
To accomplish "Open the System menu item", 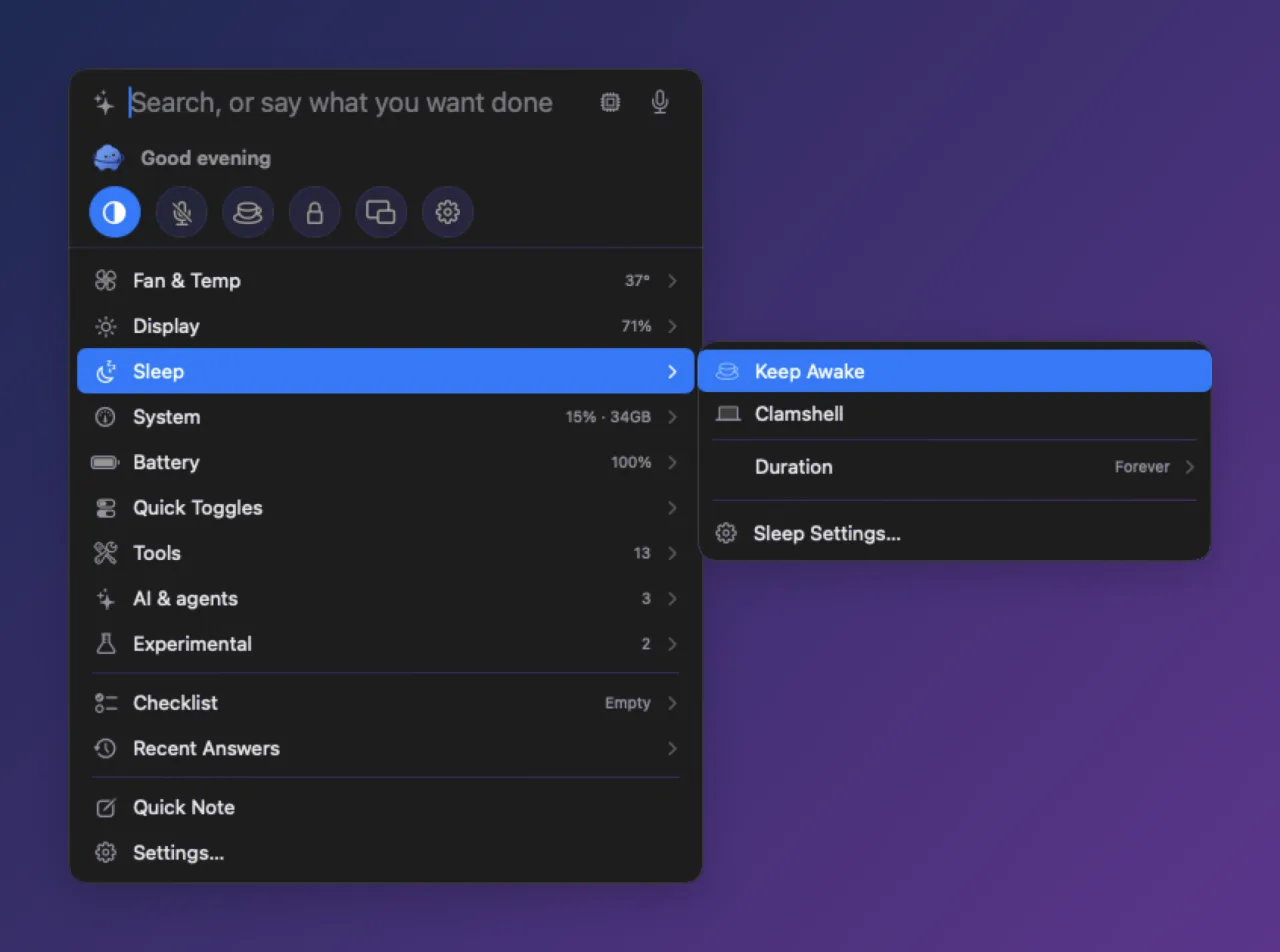I will (386, 417).
